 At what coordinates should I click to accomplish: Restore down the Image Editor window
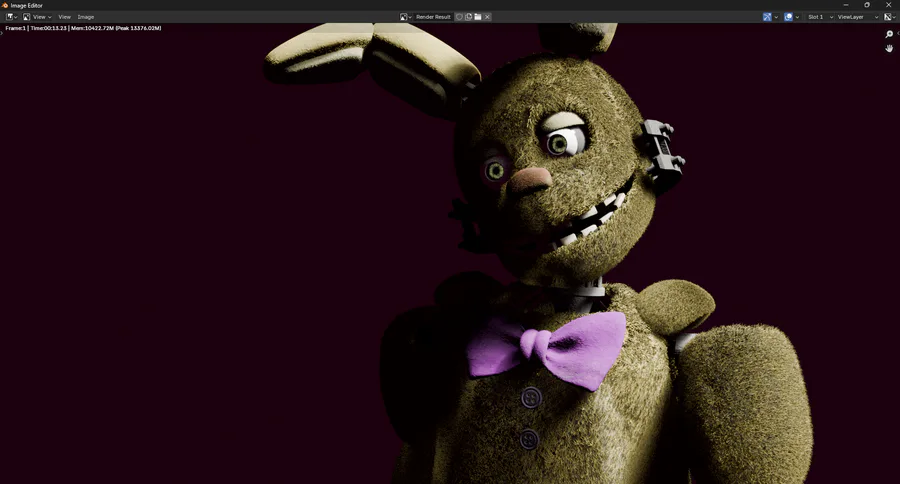point(867,5)
